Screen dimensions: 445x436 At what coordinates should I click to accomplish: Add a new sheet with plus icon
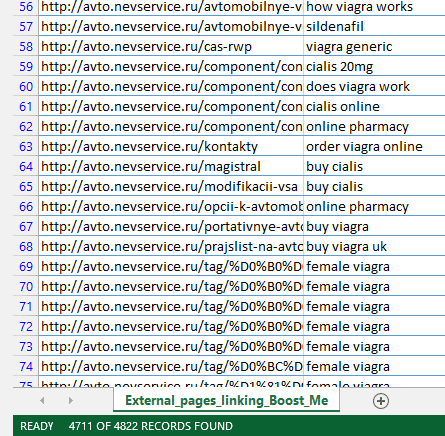(x=381, y=401)
